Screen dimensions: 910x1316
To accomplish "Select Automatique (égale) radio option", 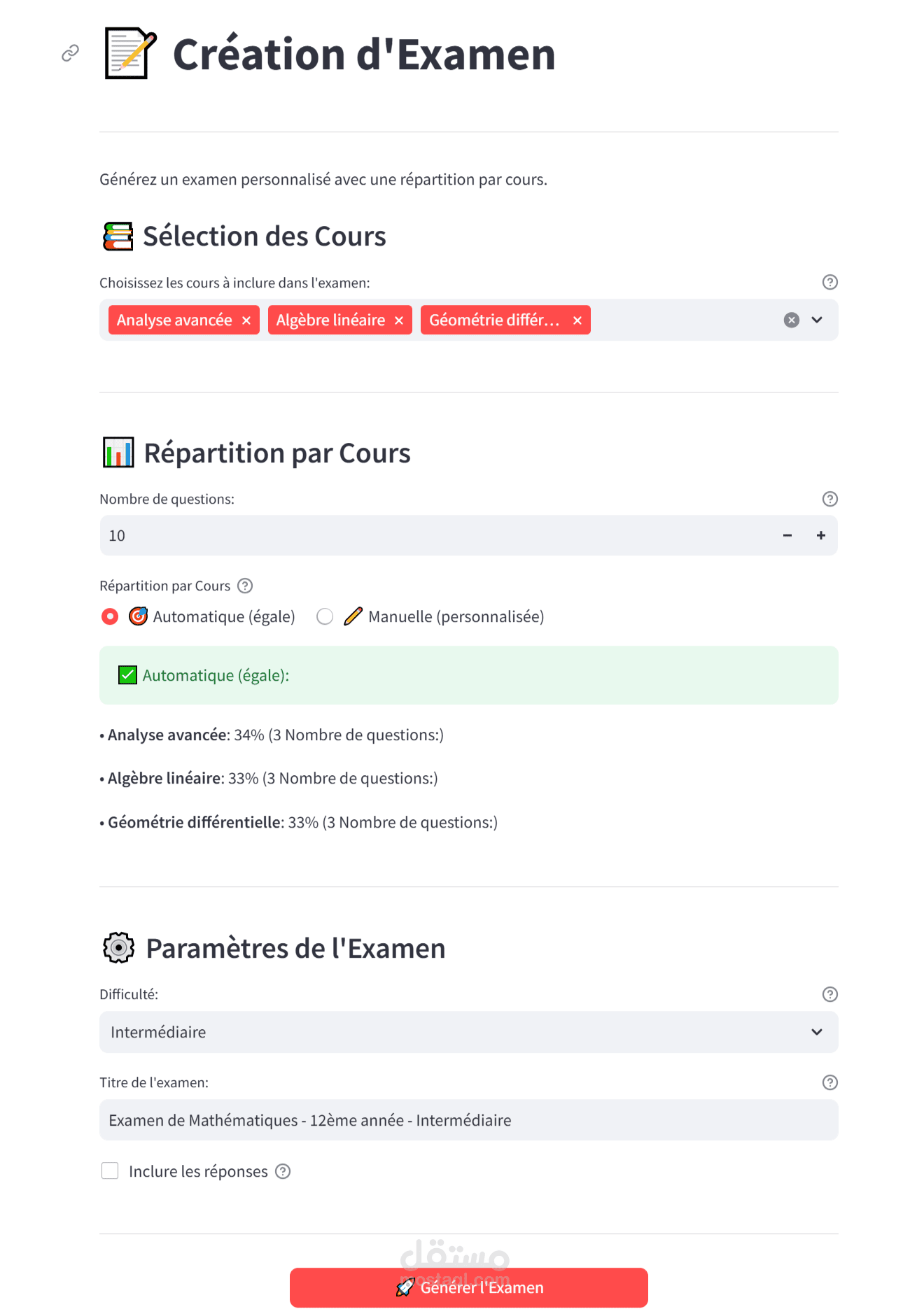I will [x=110, y=616].
